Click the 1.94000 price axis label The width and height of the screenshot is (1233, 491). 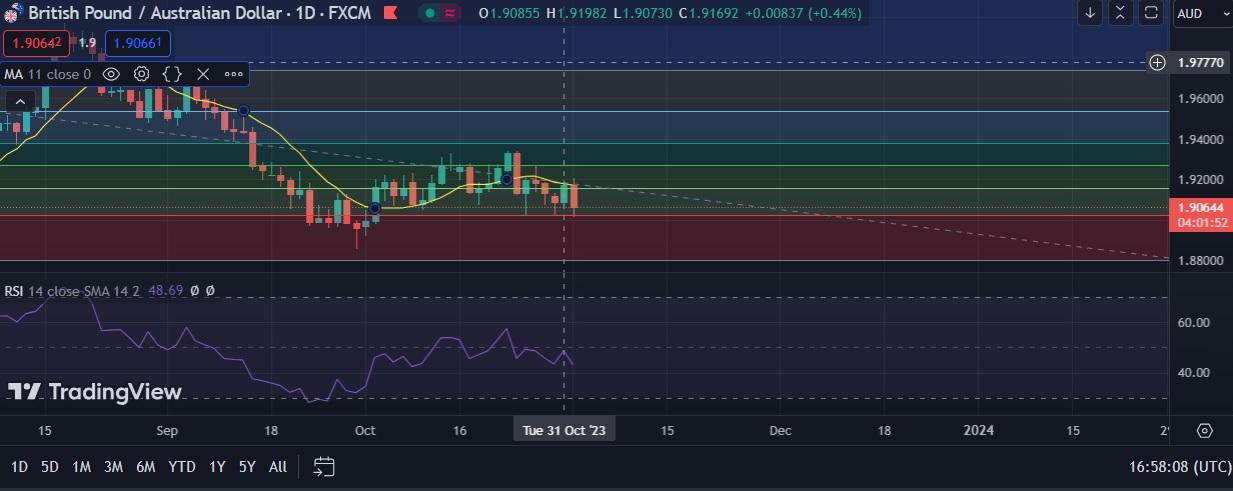coord(1200,140)
